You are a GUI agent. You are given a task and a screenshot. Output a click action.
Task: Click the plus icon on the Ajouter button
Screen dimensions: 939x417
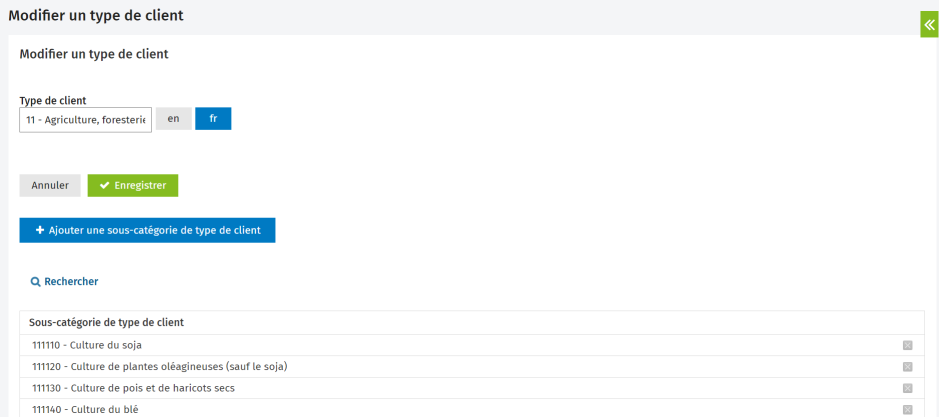point(39,230)
